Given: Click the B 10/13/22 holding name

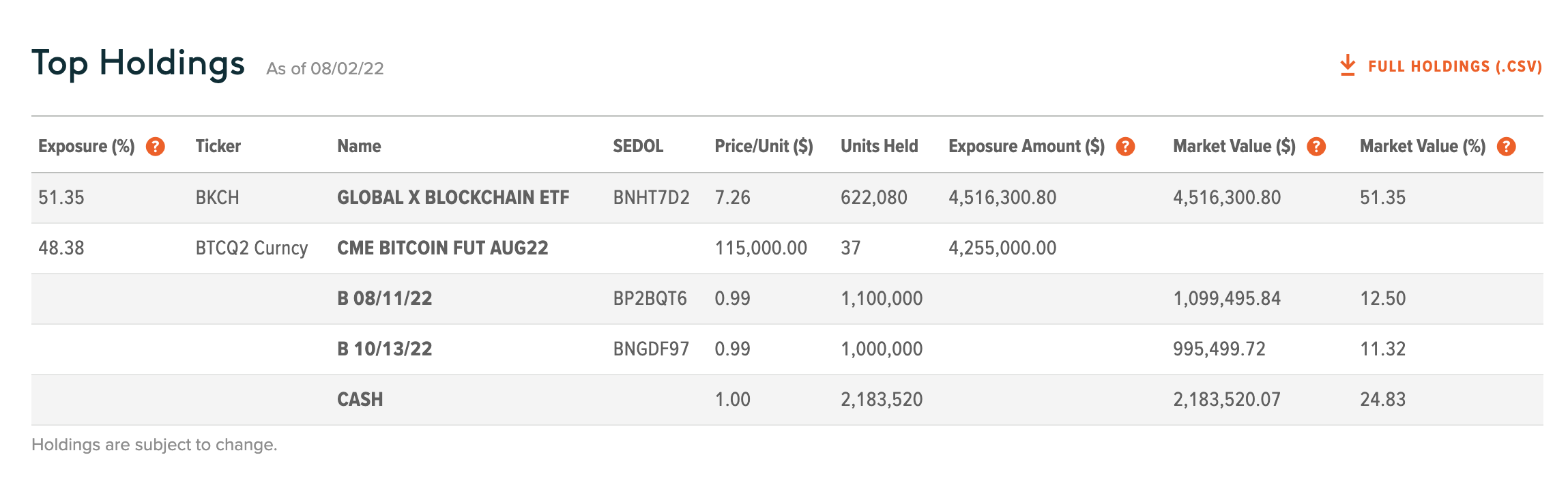Looking at the screenshot, I should click(385, 349).
